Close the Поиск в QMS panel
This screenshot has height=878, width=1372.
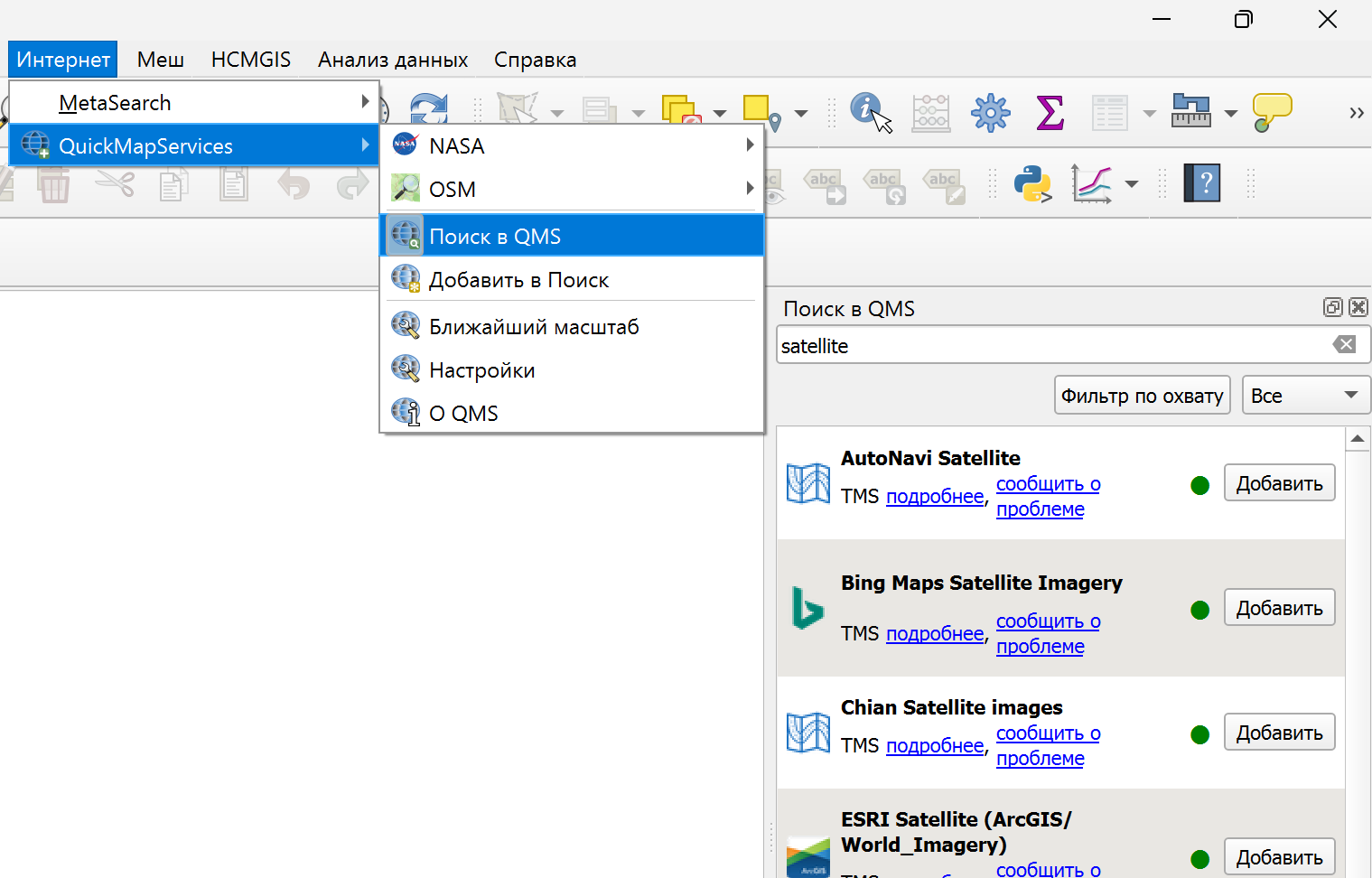point(1358,307)
